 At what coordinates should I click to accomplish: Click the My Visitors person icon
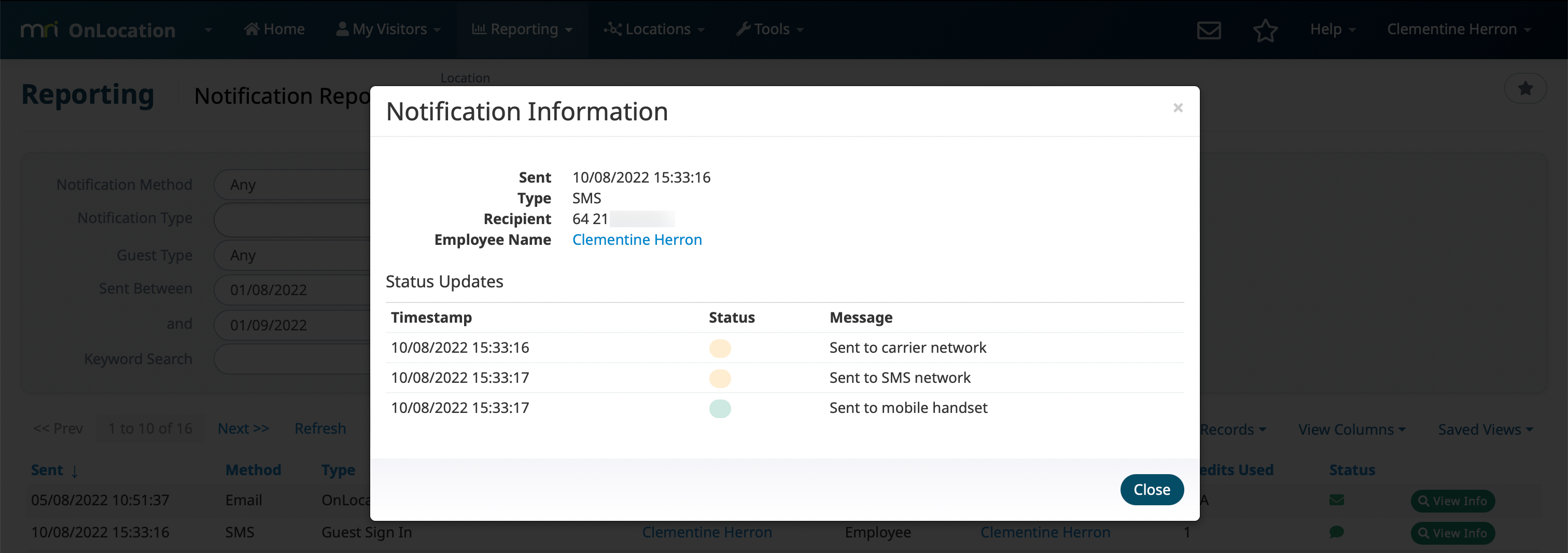[x=342, y=28]
